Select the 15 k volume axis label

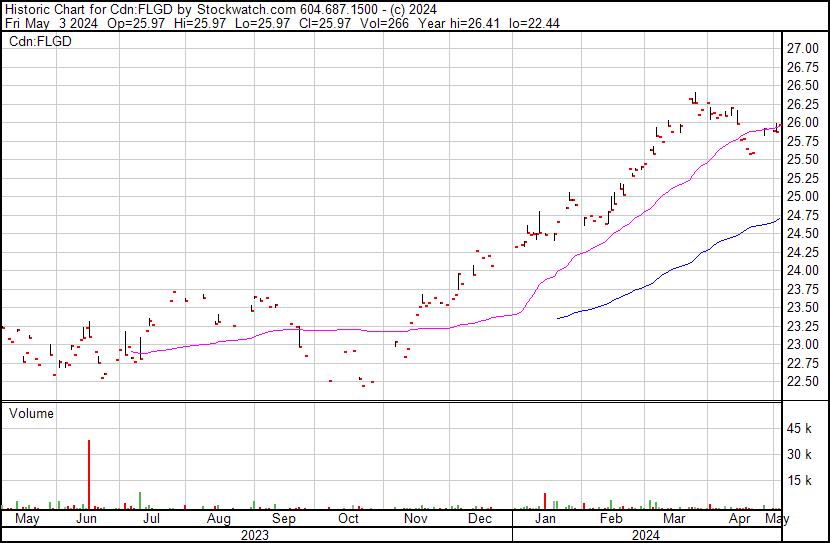(x=801, y=481)
